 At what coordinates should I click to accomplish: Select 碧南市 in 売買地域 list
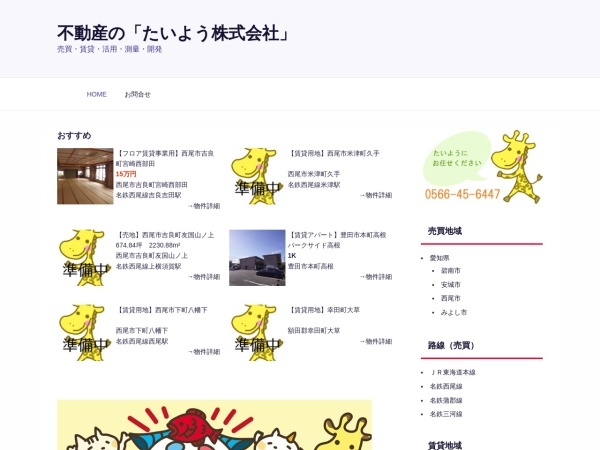(x=450, y=271)
